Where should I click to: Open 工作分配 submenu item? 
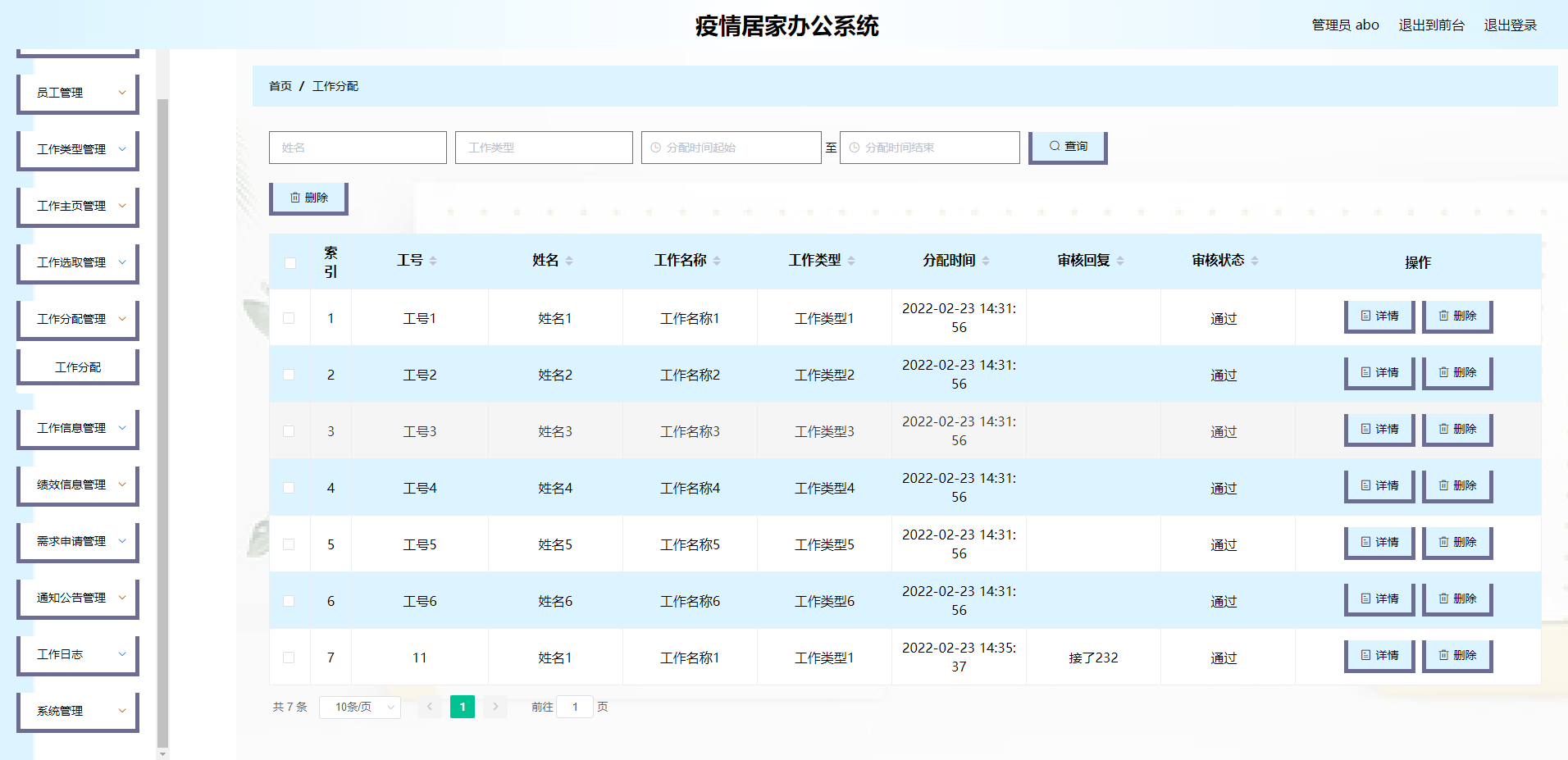pyautogui.click(x=78, y=367)
